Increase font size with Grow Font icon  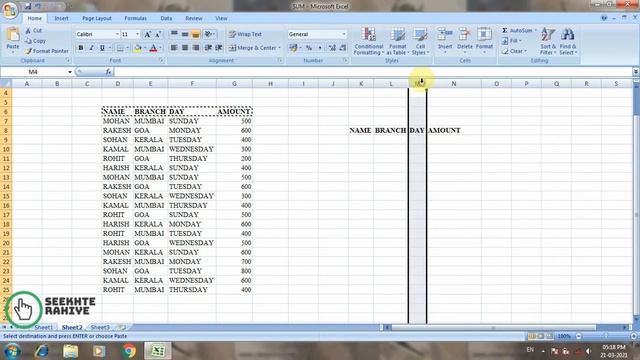(148, 34)
